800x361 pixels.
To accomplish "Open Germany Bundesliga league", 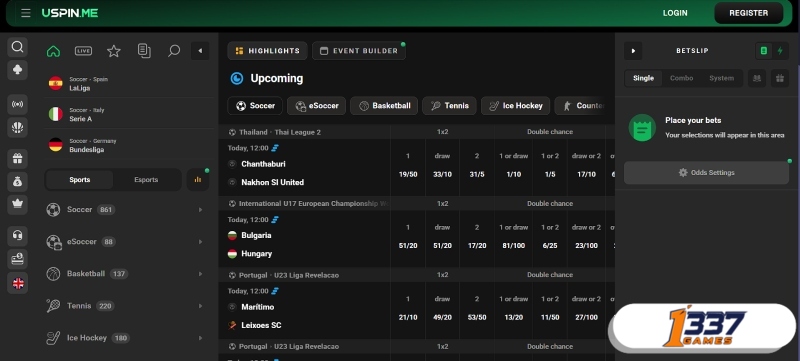I will [129, 145].
